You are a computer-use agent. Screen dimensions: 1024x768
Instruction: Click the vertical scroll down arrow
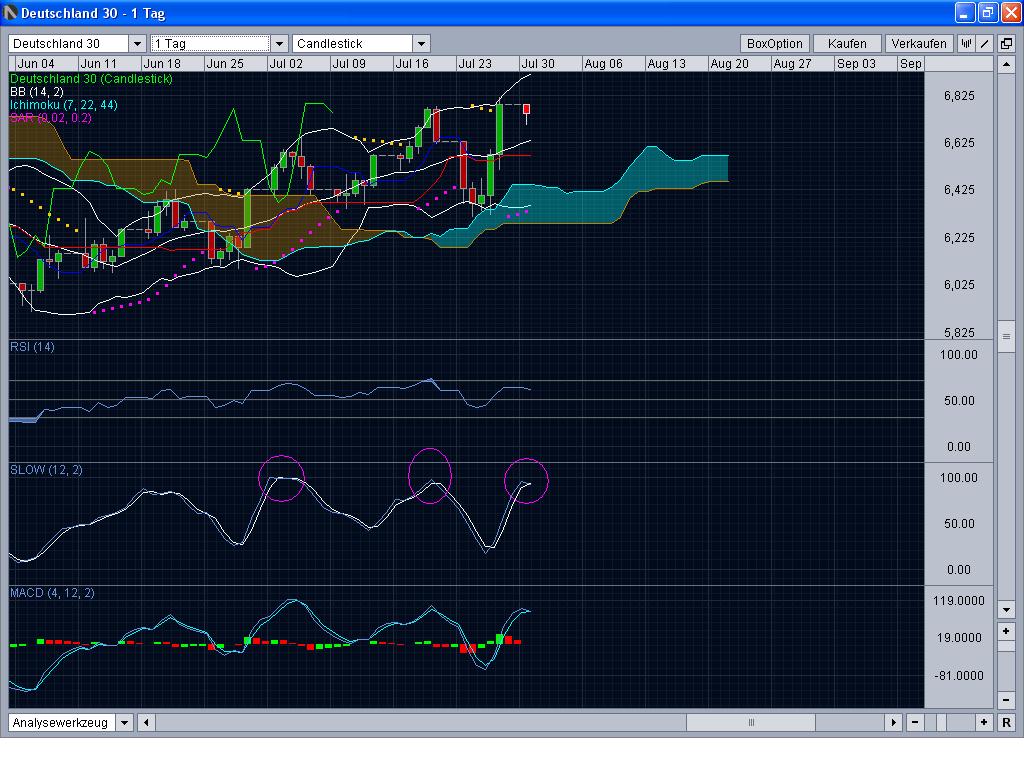click(1006, 610)
